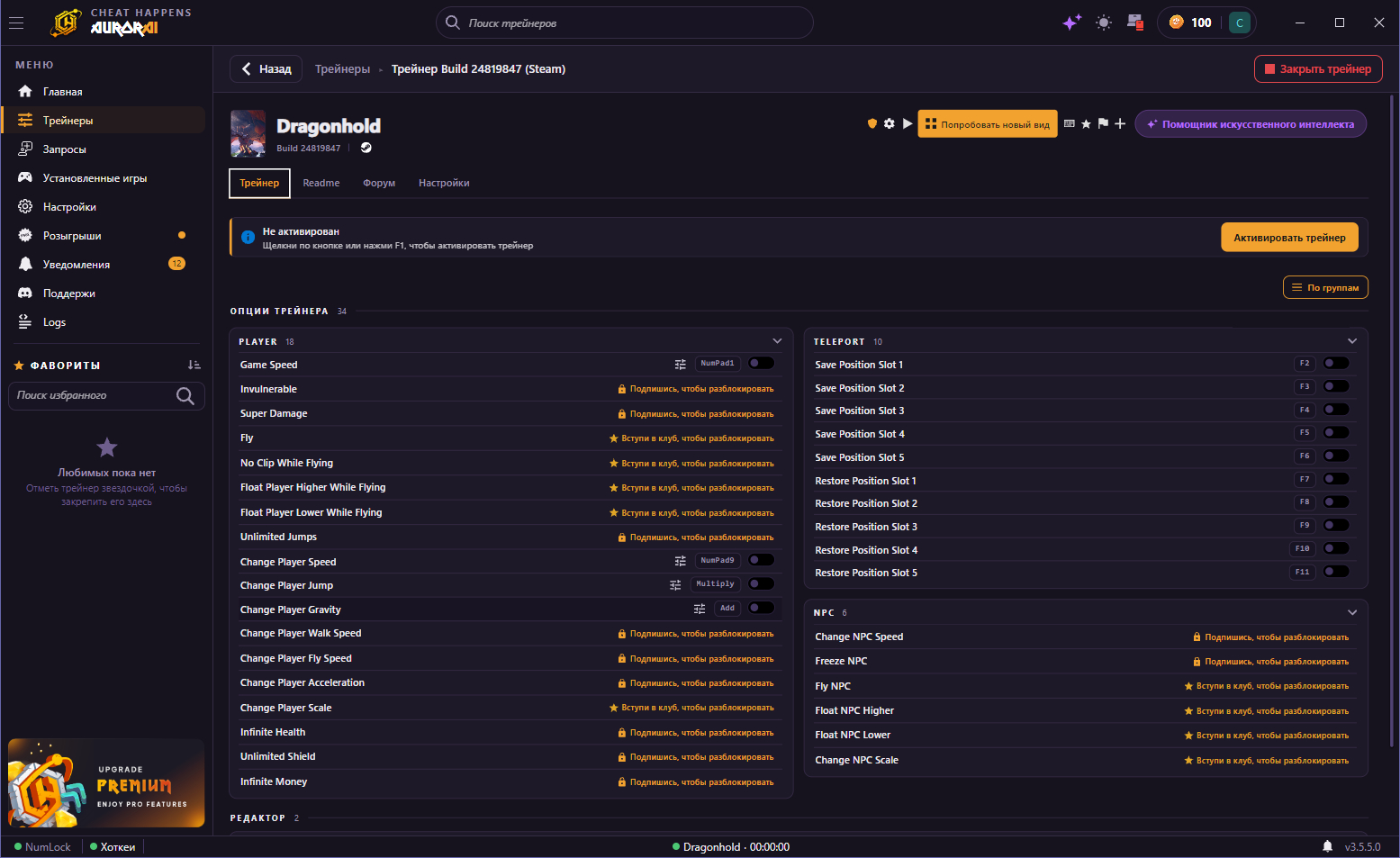1400x858 pixels.
Task: Toggle Restore Position Slot 5 switch
Action: pos(1336,572)
